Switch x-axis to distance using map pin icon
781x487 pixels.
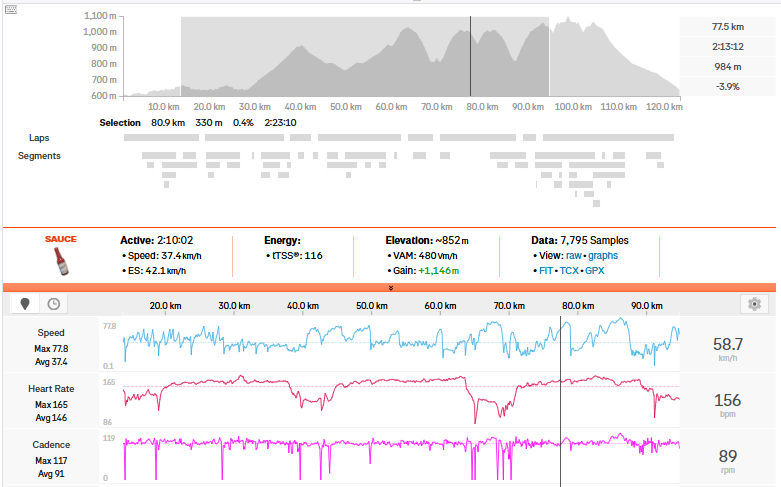(x=25, y=304)
